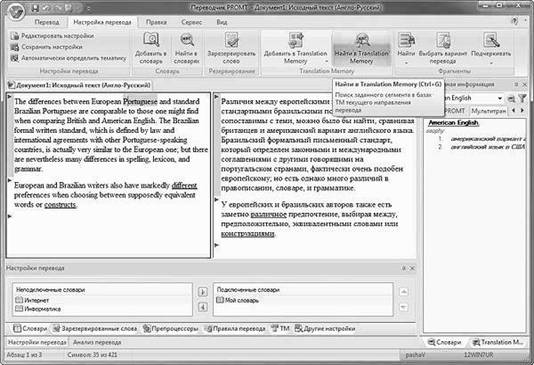Click the Редактировать настройки command

point(52,36)
